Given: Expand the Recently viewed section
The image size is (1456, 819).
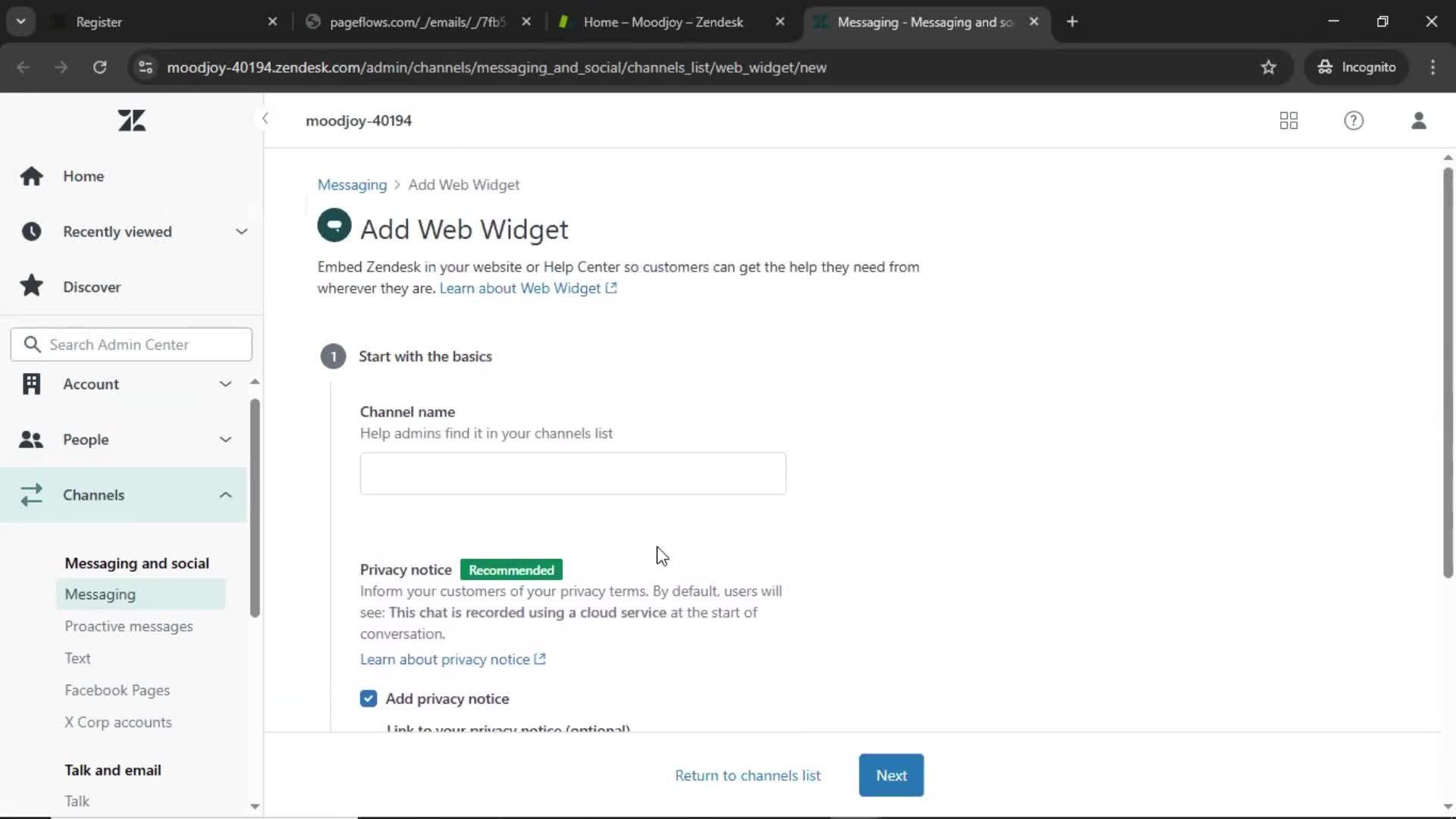Looking at the screenshot, I should [x=241, y=231].
